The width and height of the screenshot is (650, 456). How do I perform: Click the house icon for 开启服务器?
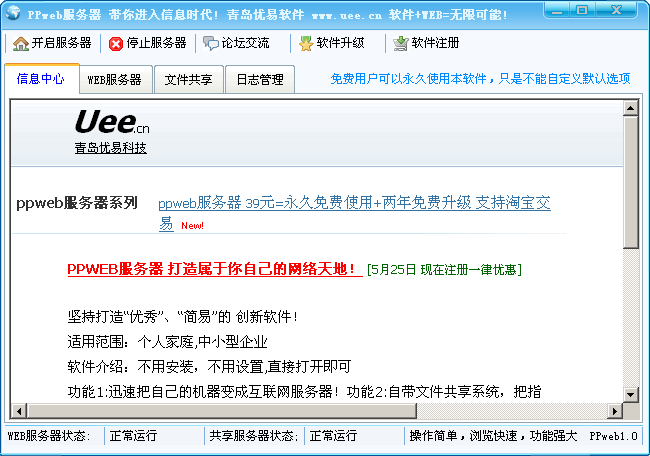(21, 44)
